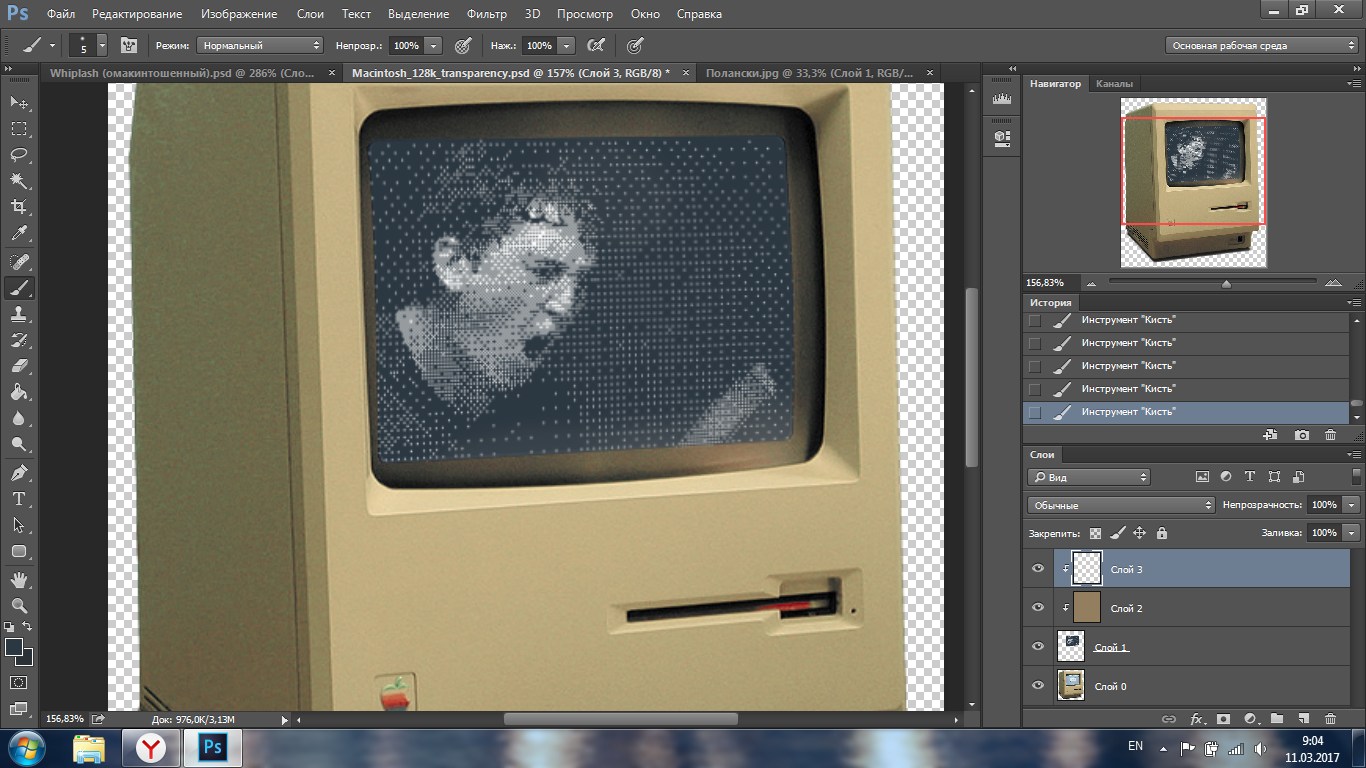The height and width of the screenshot is (768, 1366).
Task: Switch to the Каналы tab
Action: pos(1114,84)
